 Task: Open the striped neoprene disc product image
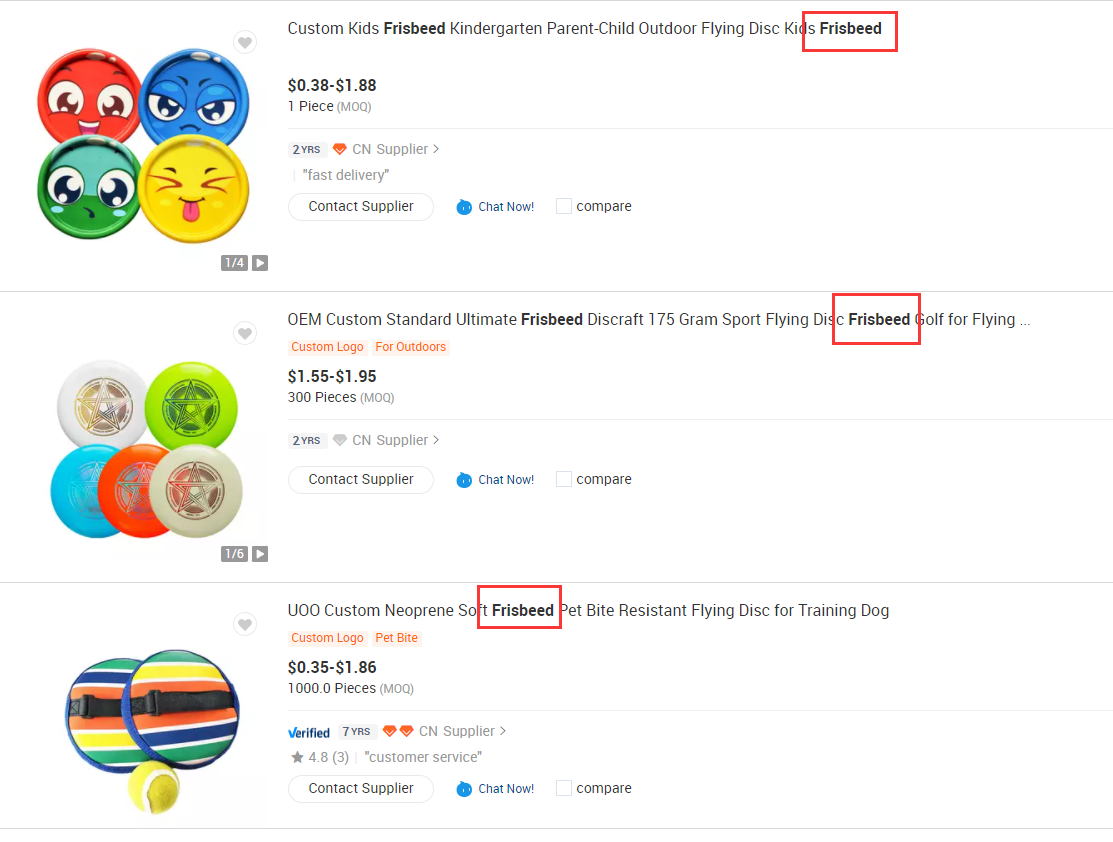click(138, 715)
